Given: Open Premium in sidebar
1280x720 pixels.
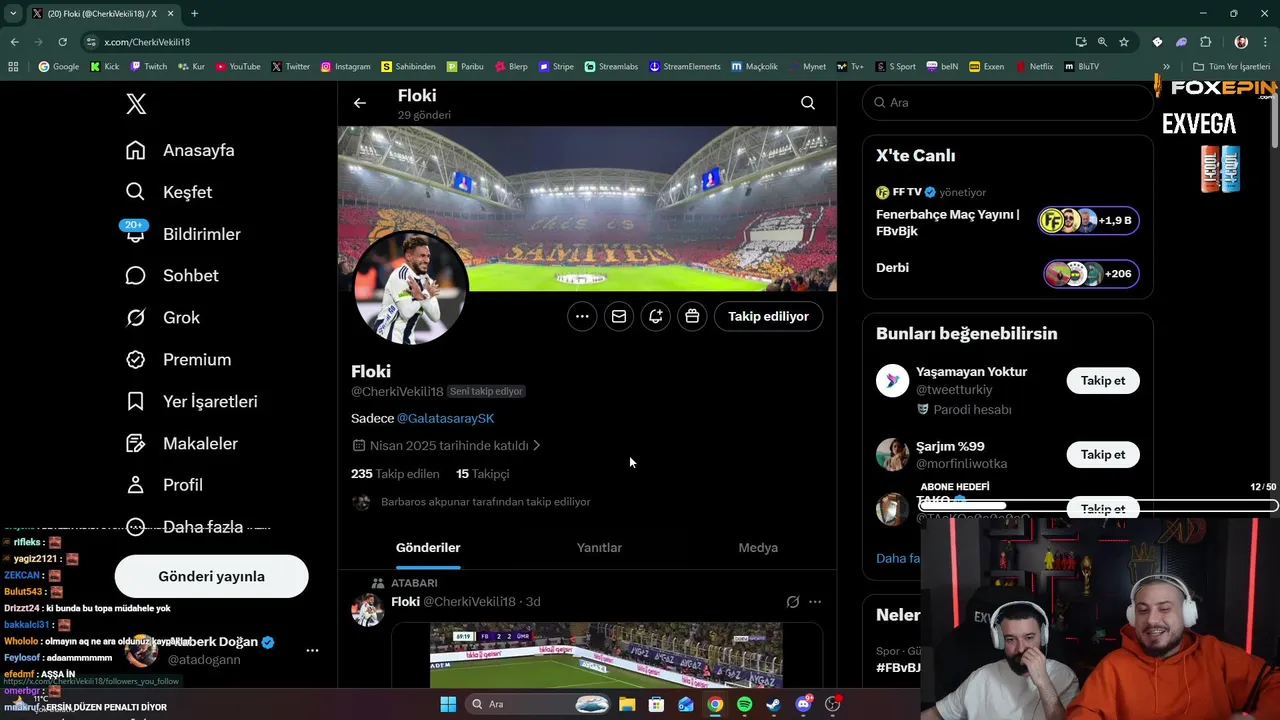Looking at the screenshot, I should [x=178, y=359].
